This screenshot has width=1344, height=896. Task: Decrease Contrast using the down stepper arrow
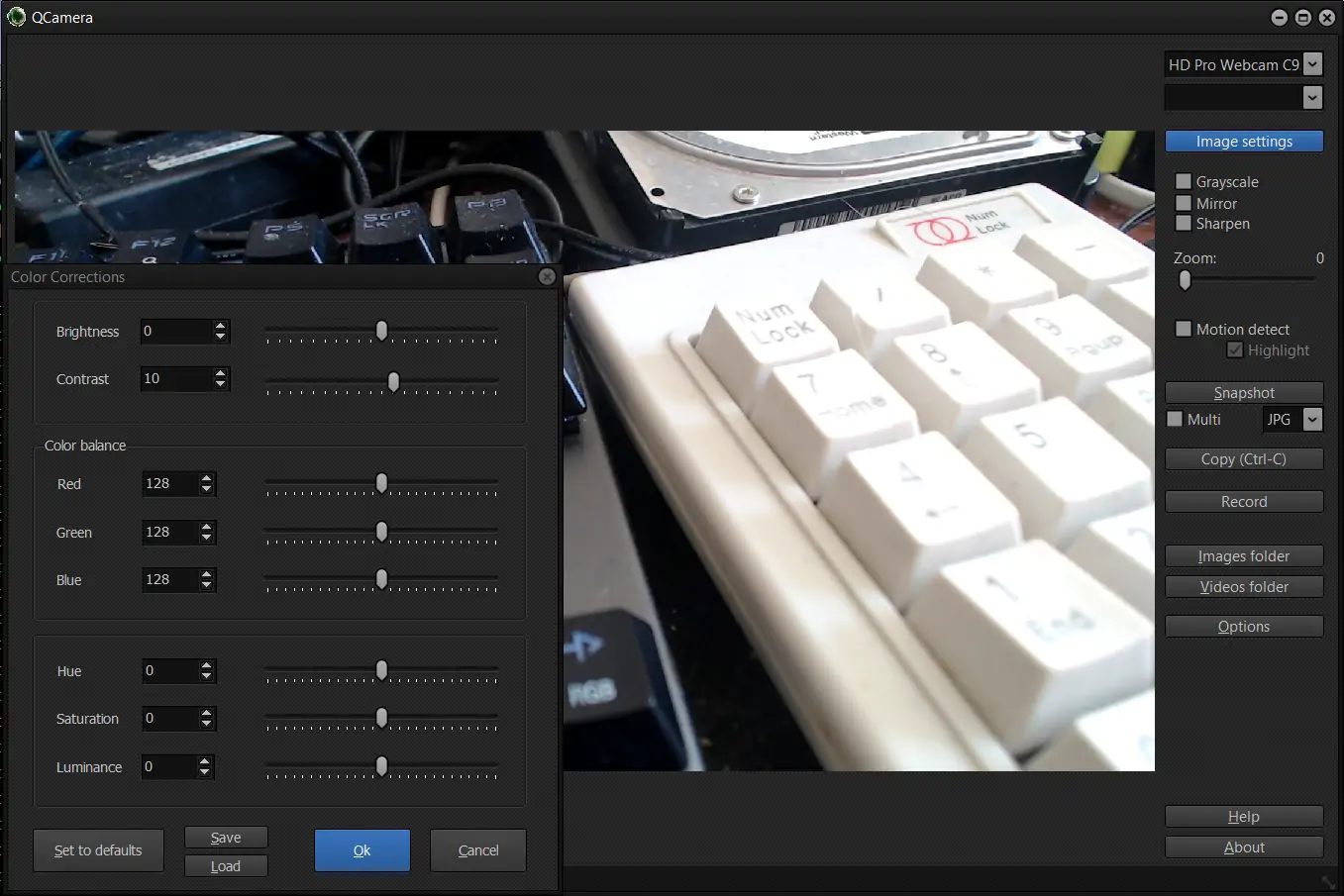point(221,384)
